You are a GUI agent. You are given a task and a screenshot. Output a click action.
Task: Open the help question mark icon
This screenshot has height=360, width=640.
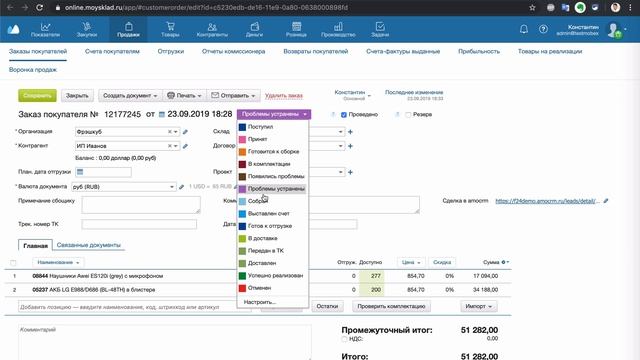tap(543, 29)
